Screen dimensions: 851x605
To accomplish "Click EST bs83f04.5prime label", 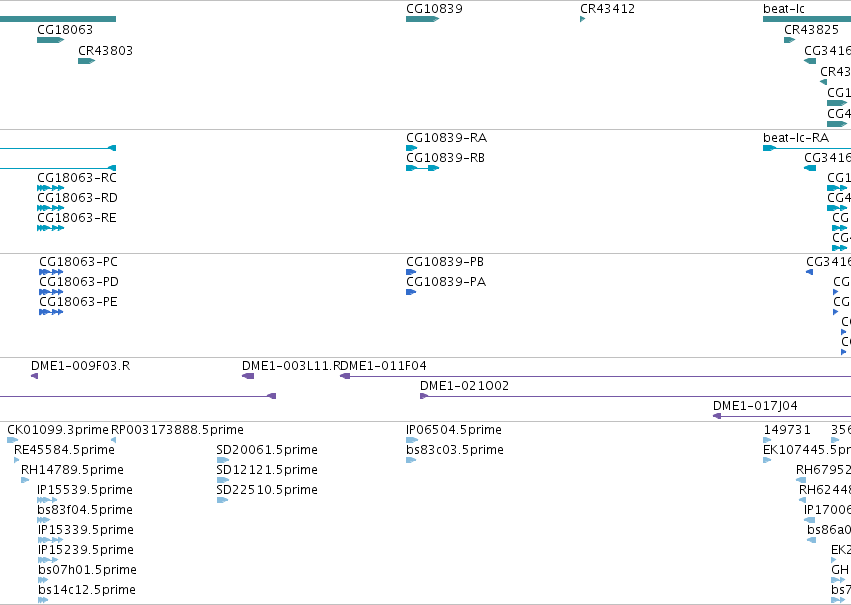I will (x=85, y=511).
